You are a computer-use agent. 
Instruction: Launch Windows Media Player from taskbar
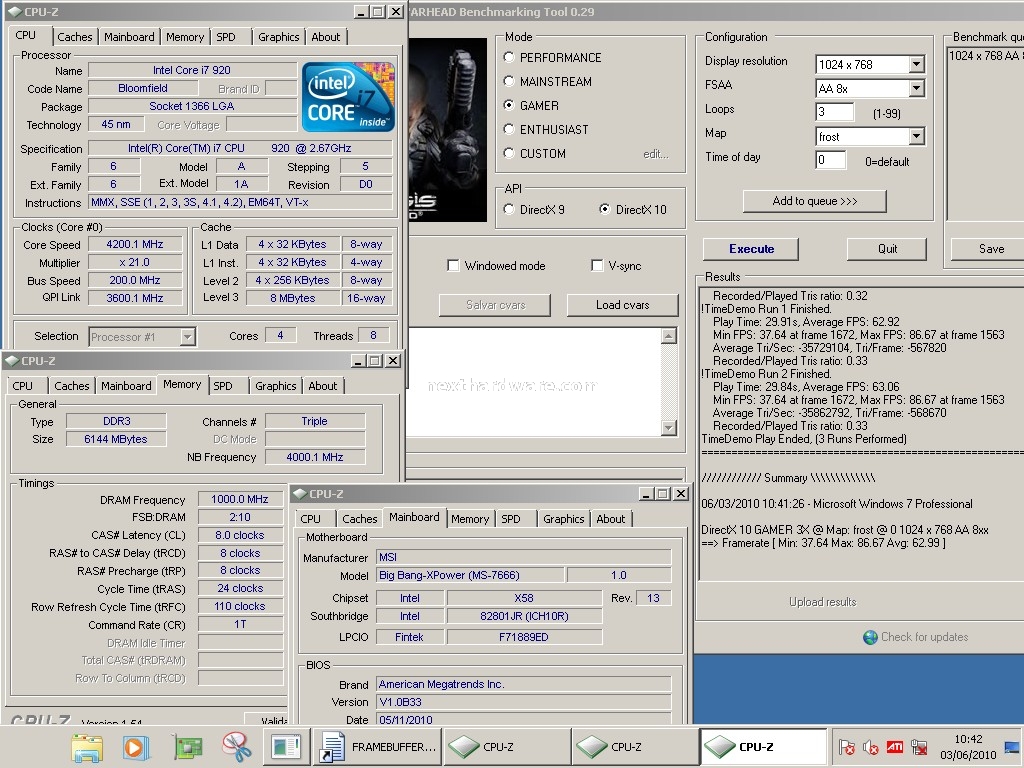click(x=136, y=747)
